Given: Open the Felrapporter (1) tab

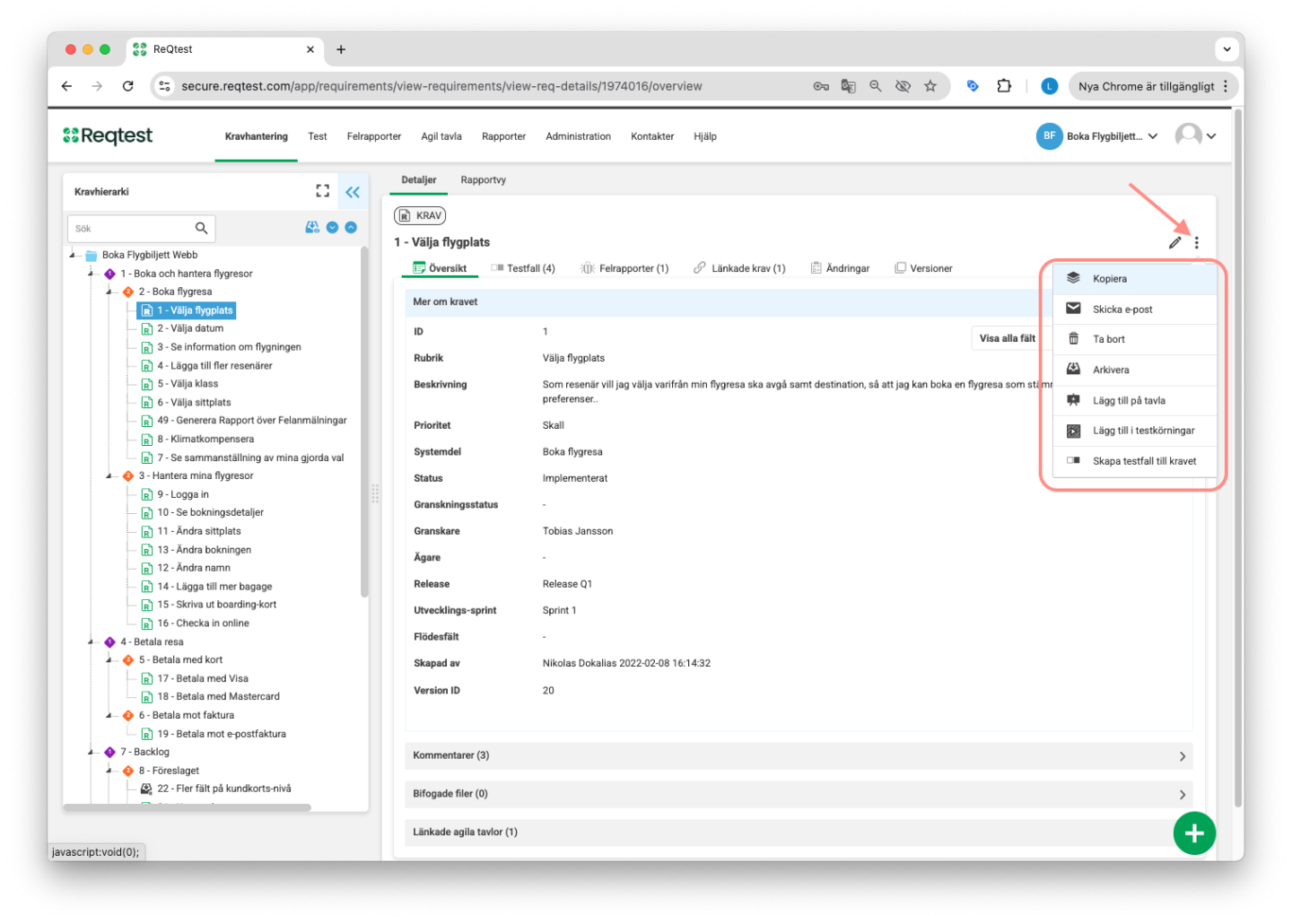Looking at the screenshot, I should [x=624, y=268].
